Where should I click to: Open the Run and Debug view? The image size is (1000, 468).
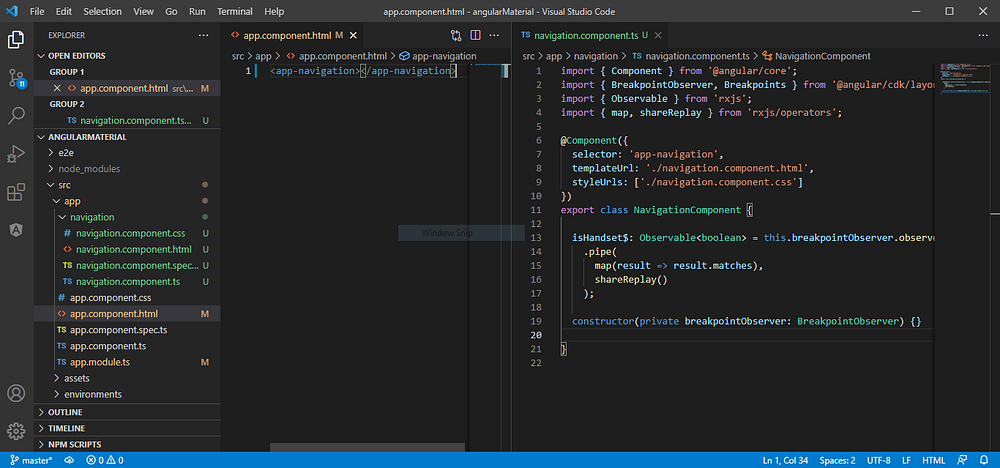point(16,154)
